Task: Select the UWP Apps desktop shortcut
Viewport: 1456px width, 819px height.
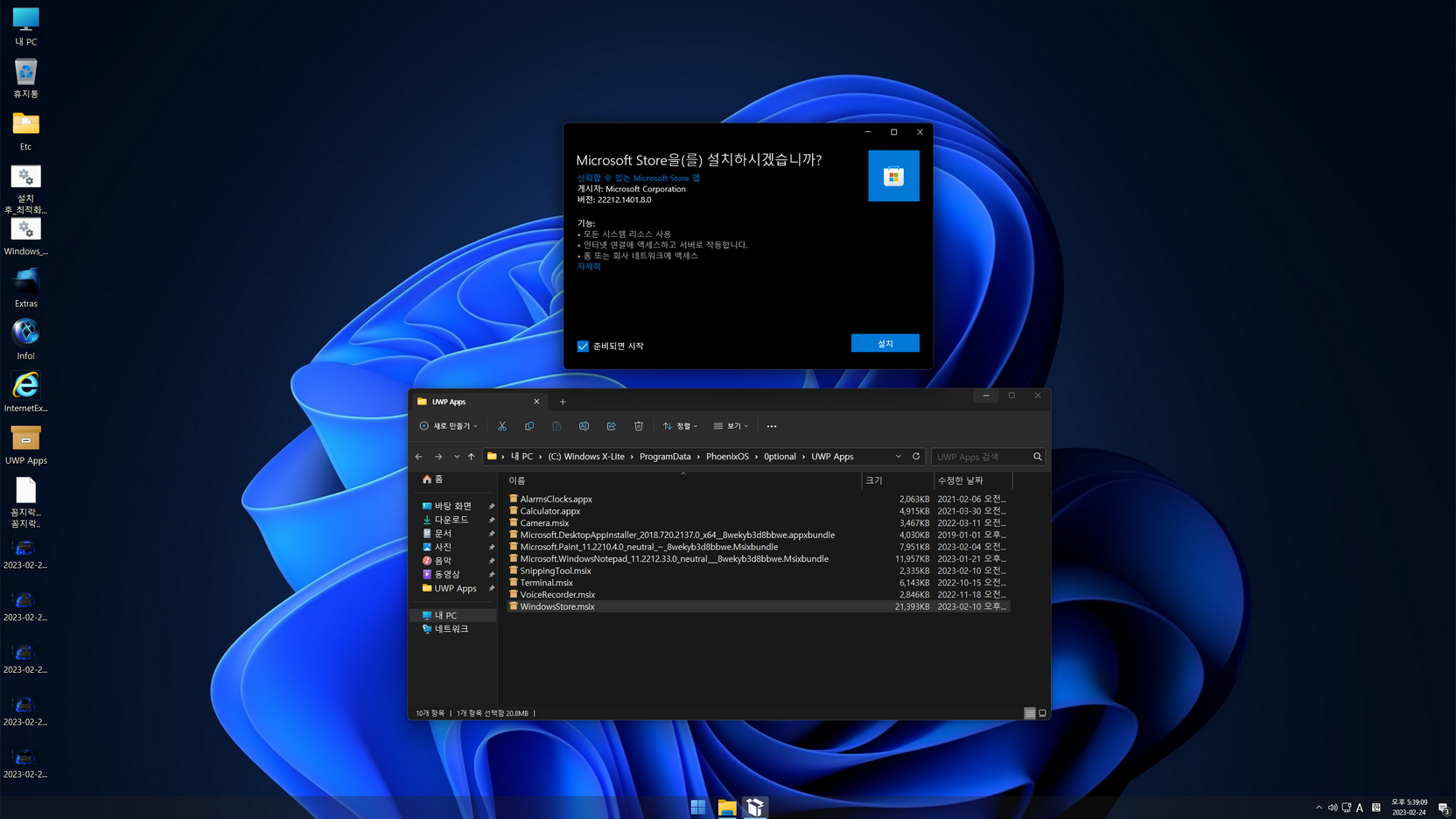Action: tap(25, 444)
